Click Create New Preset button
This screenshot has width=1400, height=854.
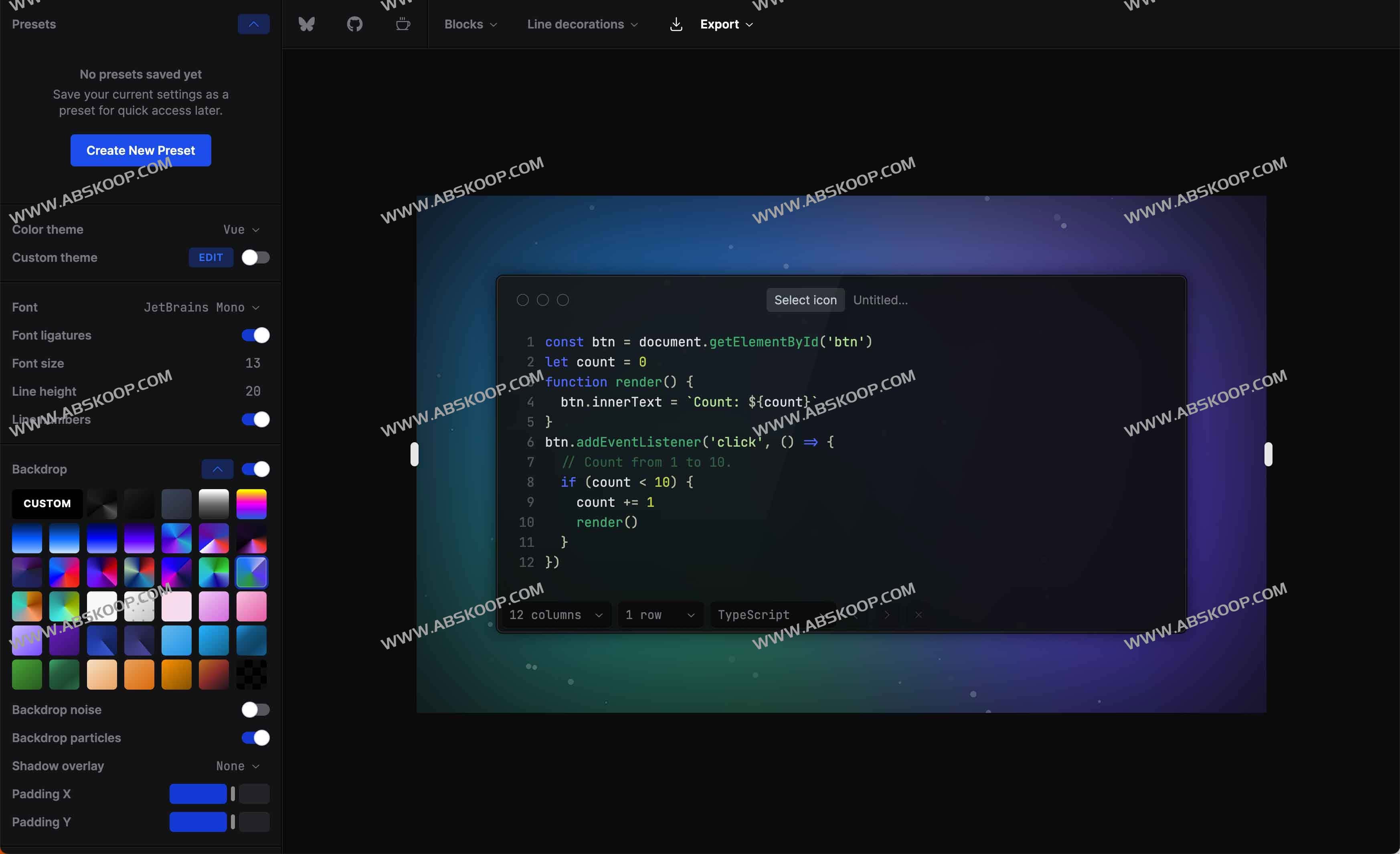point(140,151)
